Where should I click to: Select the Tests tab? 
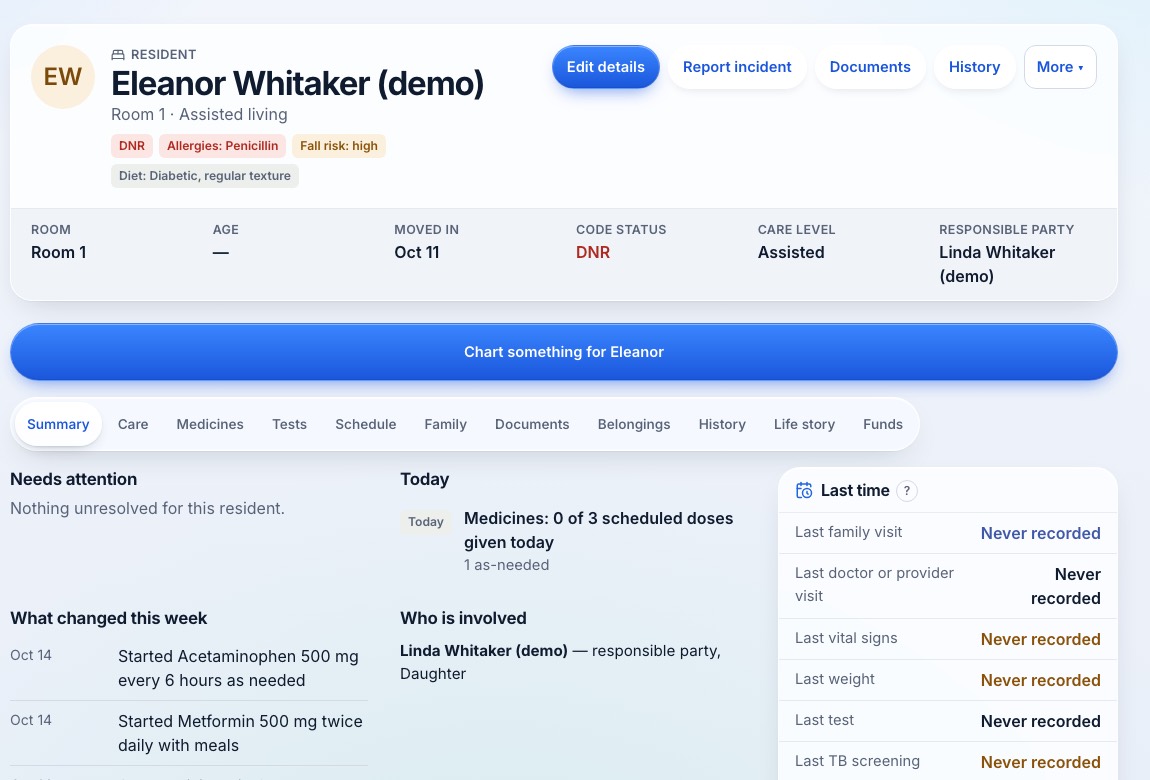point(289,424)
